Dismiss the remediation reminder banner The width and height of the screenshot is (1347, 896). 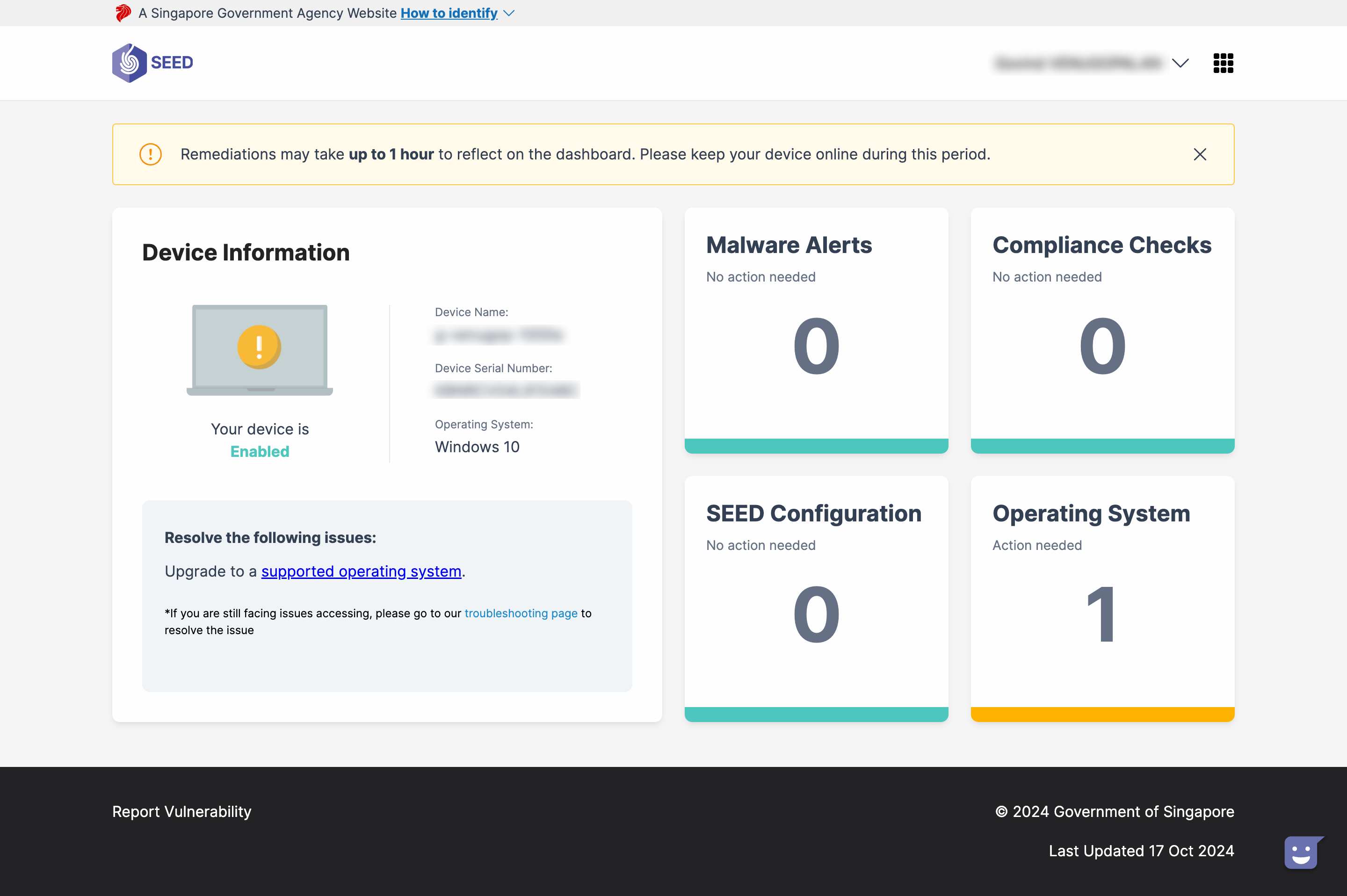point(1199,154)
